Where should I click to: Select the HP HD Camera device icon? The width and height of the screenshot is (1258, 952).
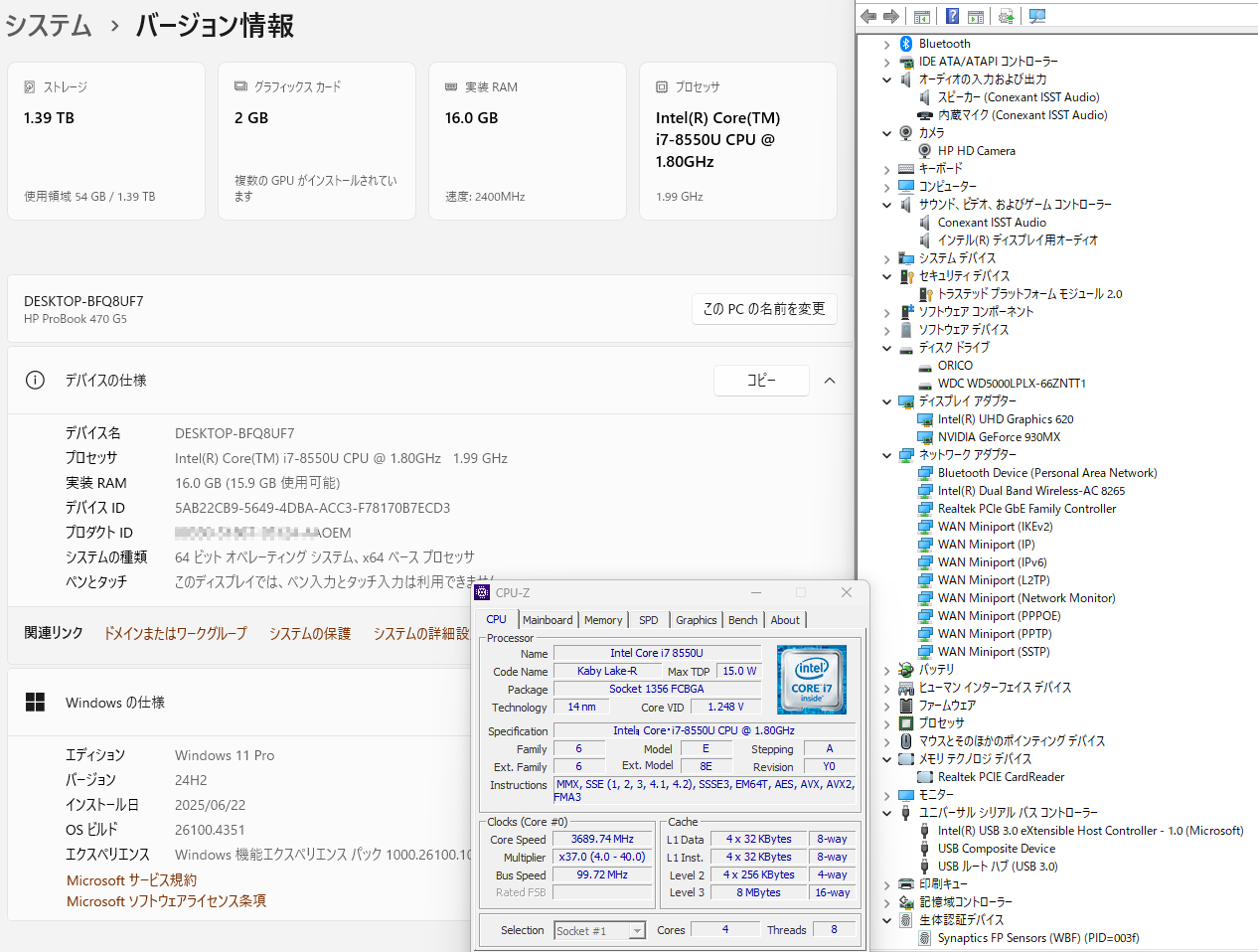[x=925, y=151]
